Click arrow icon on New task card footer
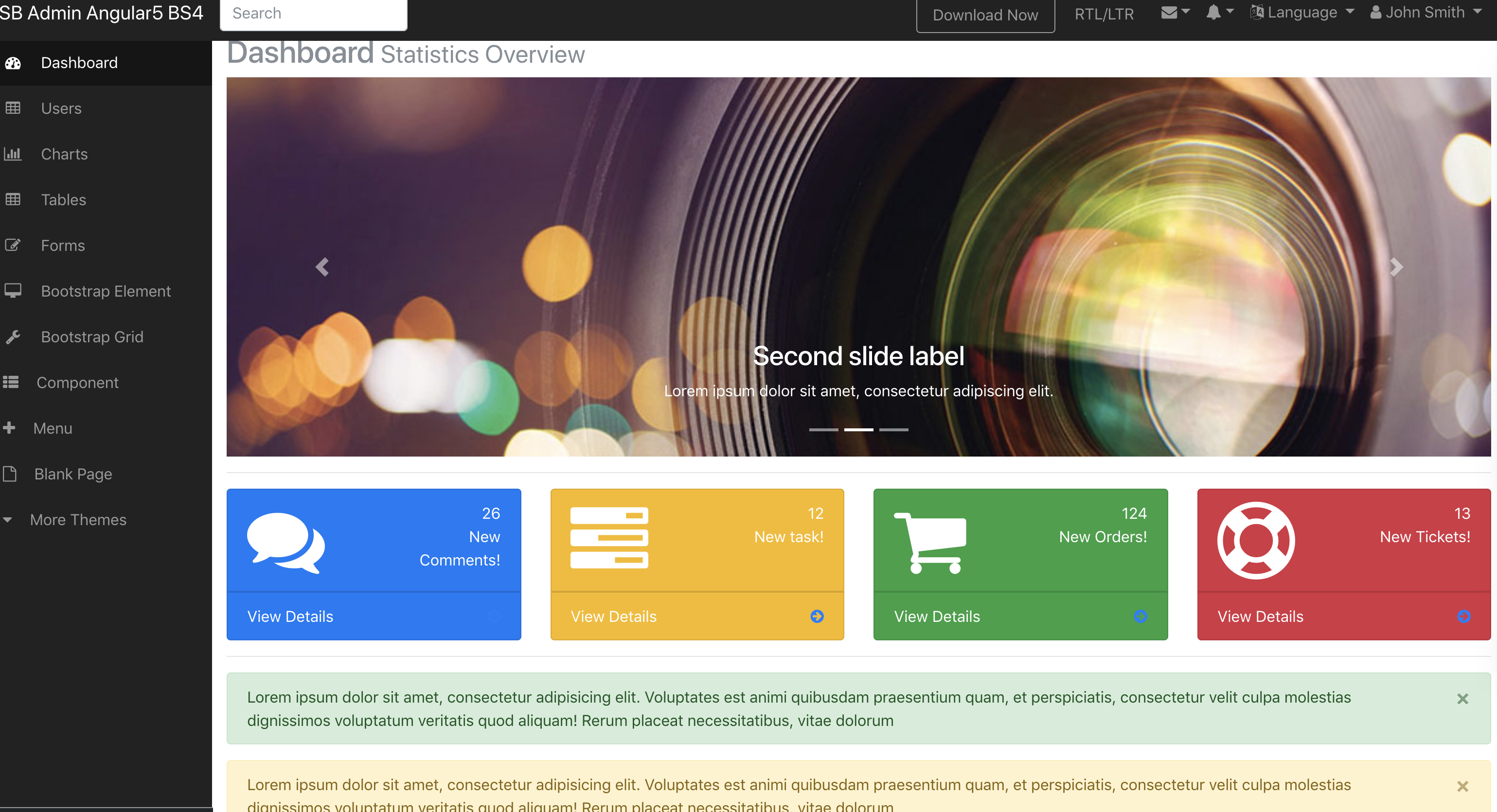The width and height of the screenshot is (1497, 812). pyautogui.click(x=817, y=616)
